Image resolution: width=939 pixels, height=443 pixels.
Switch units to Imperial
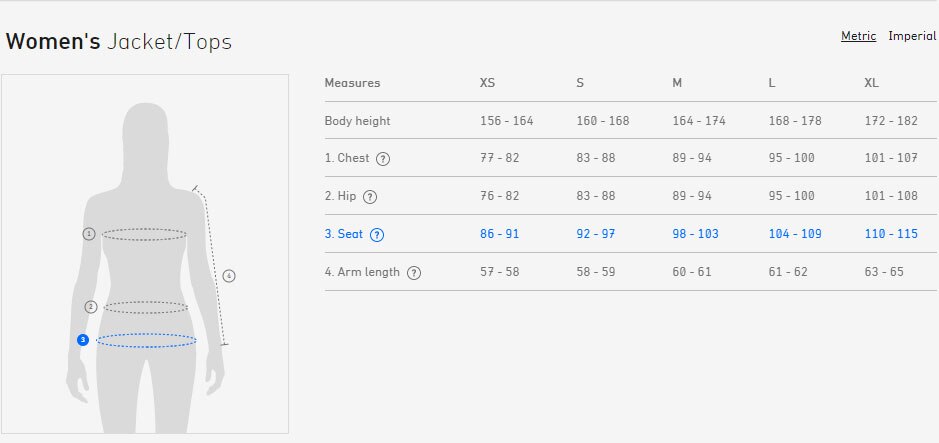click(911, 36)
